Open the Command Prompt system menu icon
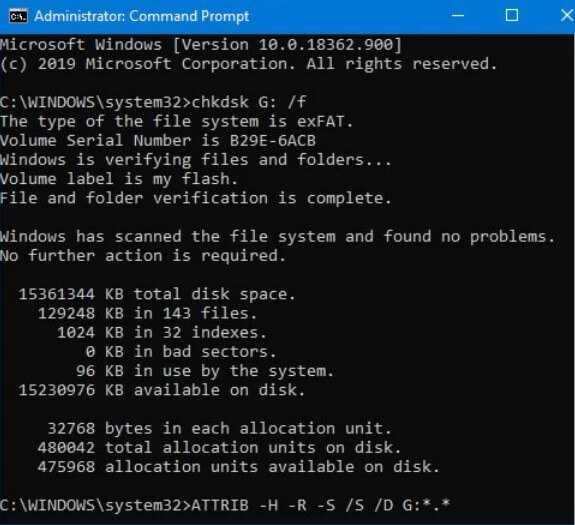This screenshot has width=575, height=525. pos(18,16)
